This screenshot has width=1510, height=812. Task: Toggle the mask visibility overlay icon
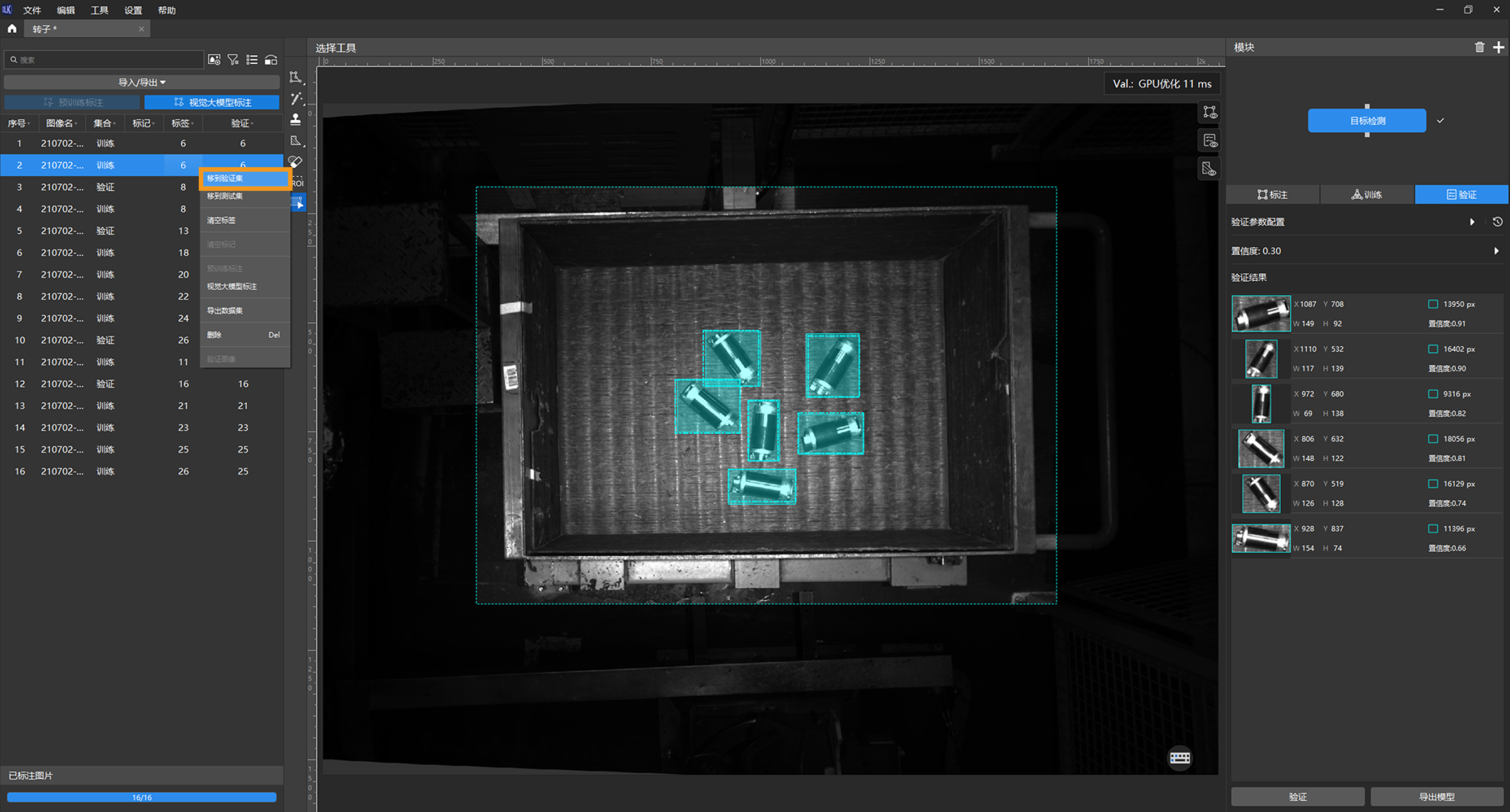(1210, 169)
